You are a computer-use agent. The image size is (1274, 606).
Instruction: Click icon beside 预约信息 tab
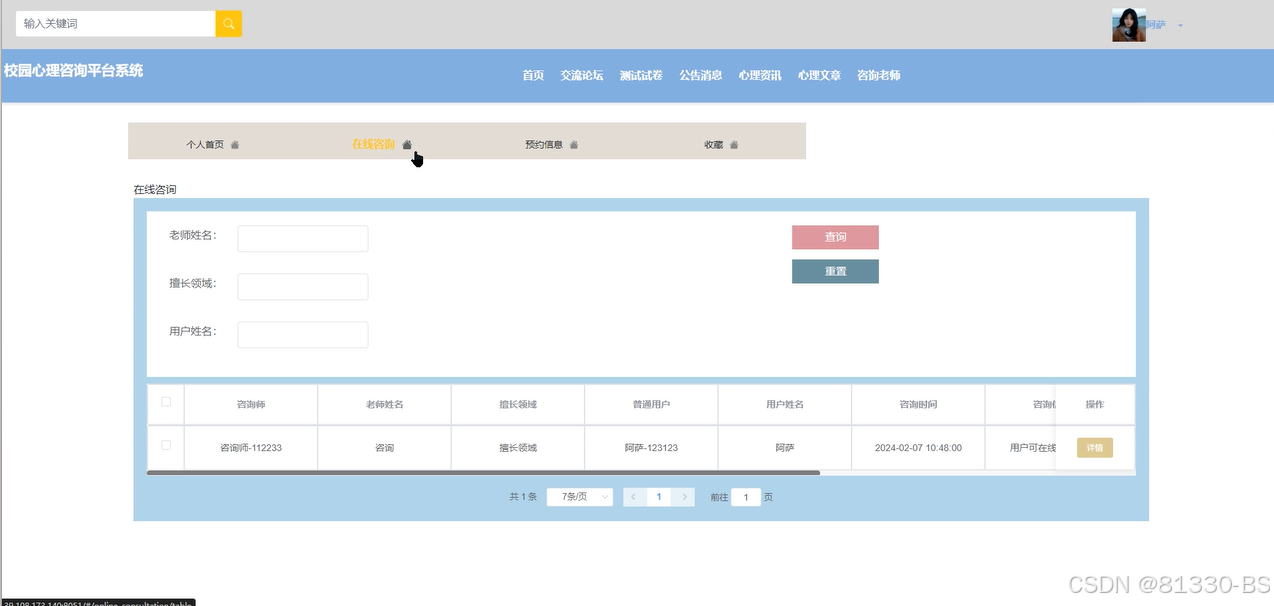click(x=574, y=145)
